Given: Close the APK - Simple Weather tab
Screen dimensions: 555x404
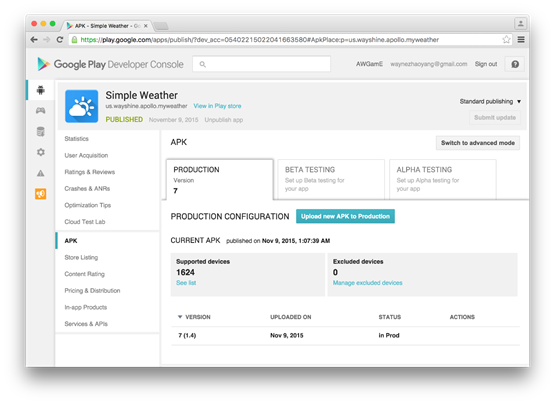Looking at the screenshot, I should coord(145,26).
